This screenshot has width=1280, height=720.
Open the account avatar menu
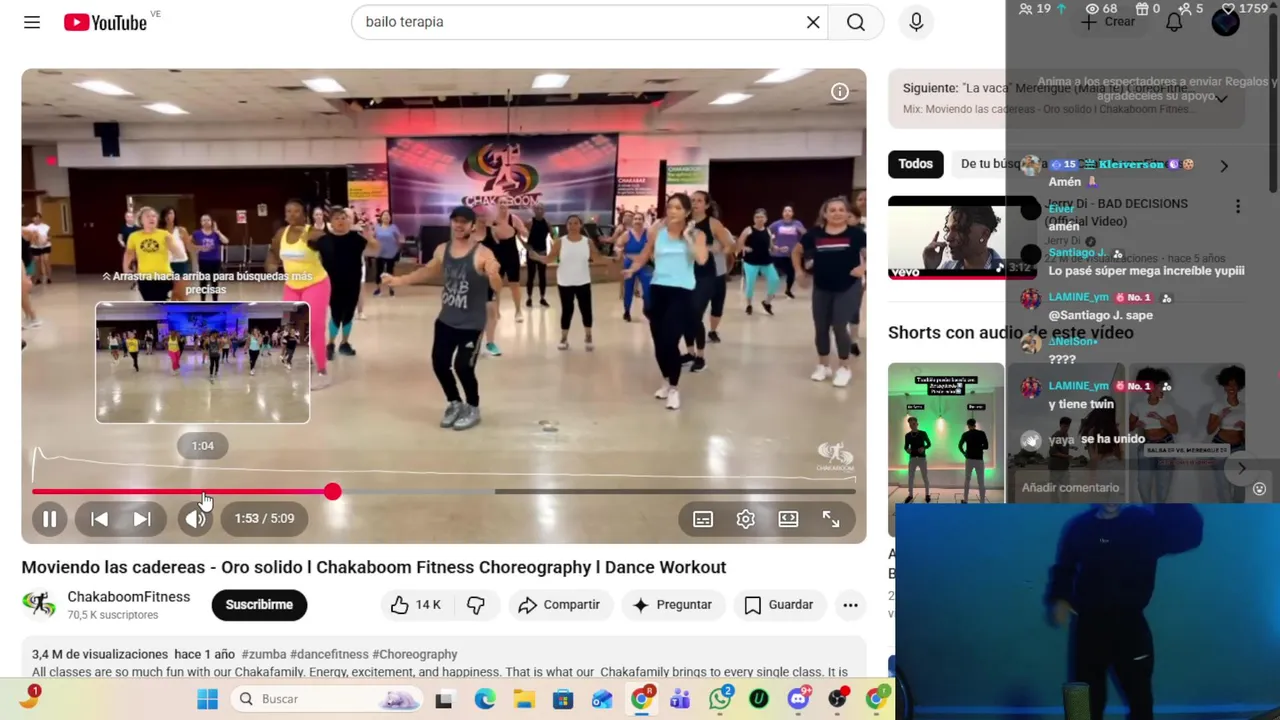pos(1225,22)
